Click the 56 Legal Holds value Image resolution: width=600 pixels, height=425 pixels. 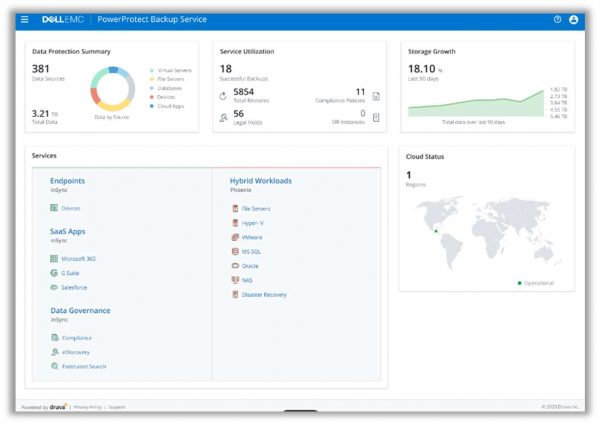(x=238, y=114)
